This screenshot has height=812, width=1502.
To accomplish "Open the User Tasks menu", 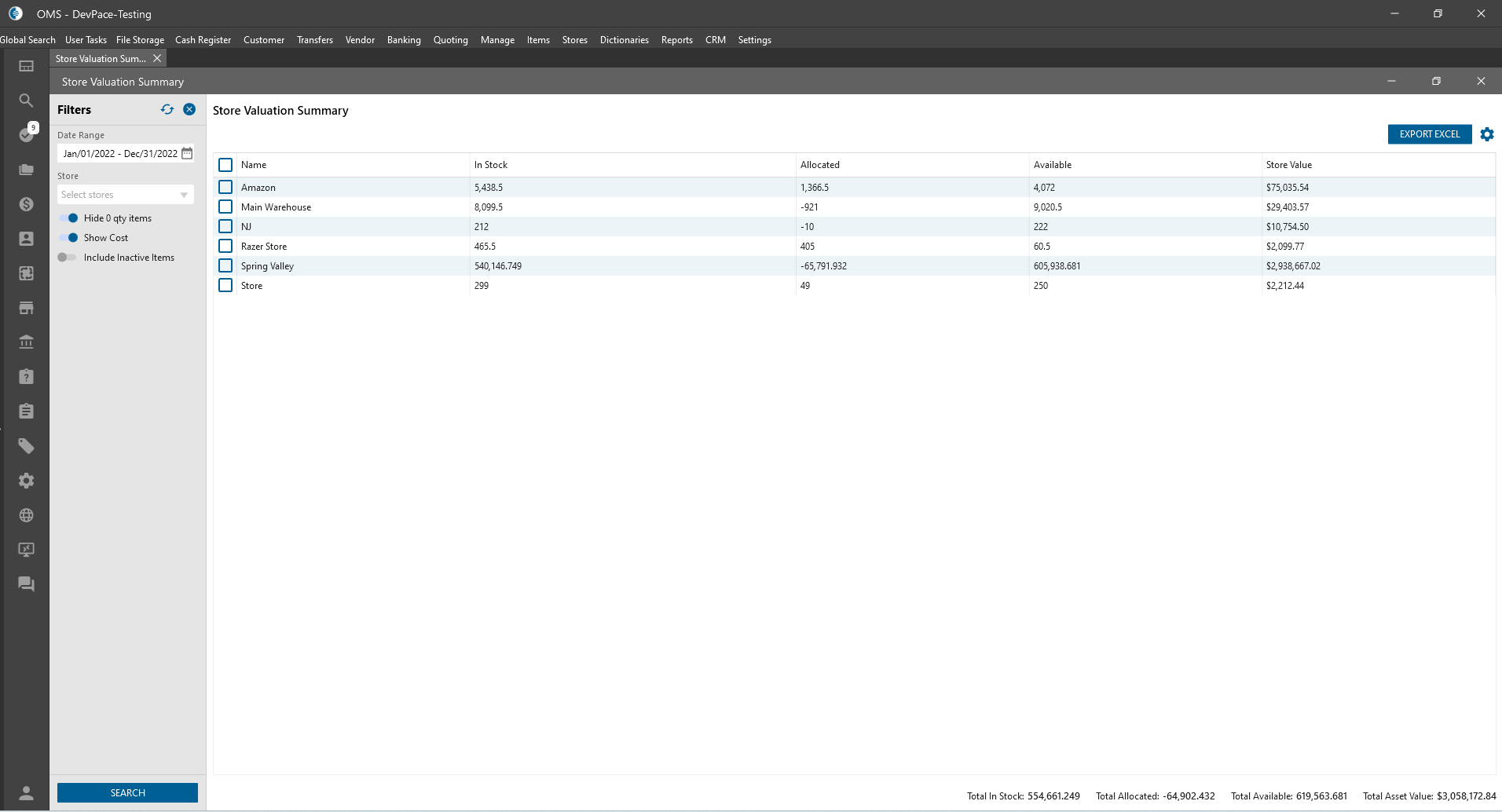I will 86,40.
